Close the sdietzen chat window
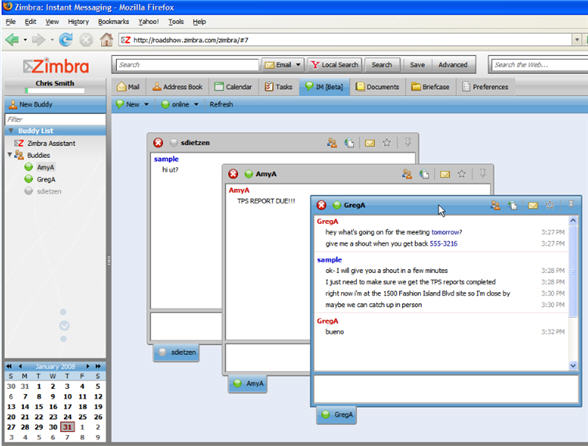Image resolution: width=588 pixels, height=446 pixels. pyautogui.click(x=158, y=143)
